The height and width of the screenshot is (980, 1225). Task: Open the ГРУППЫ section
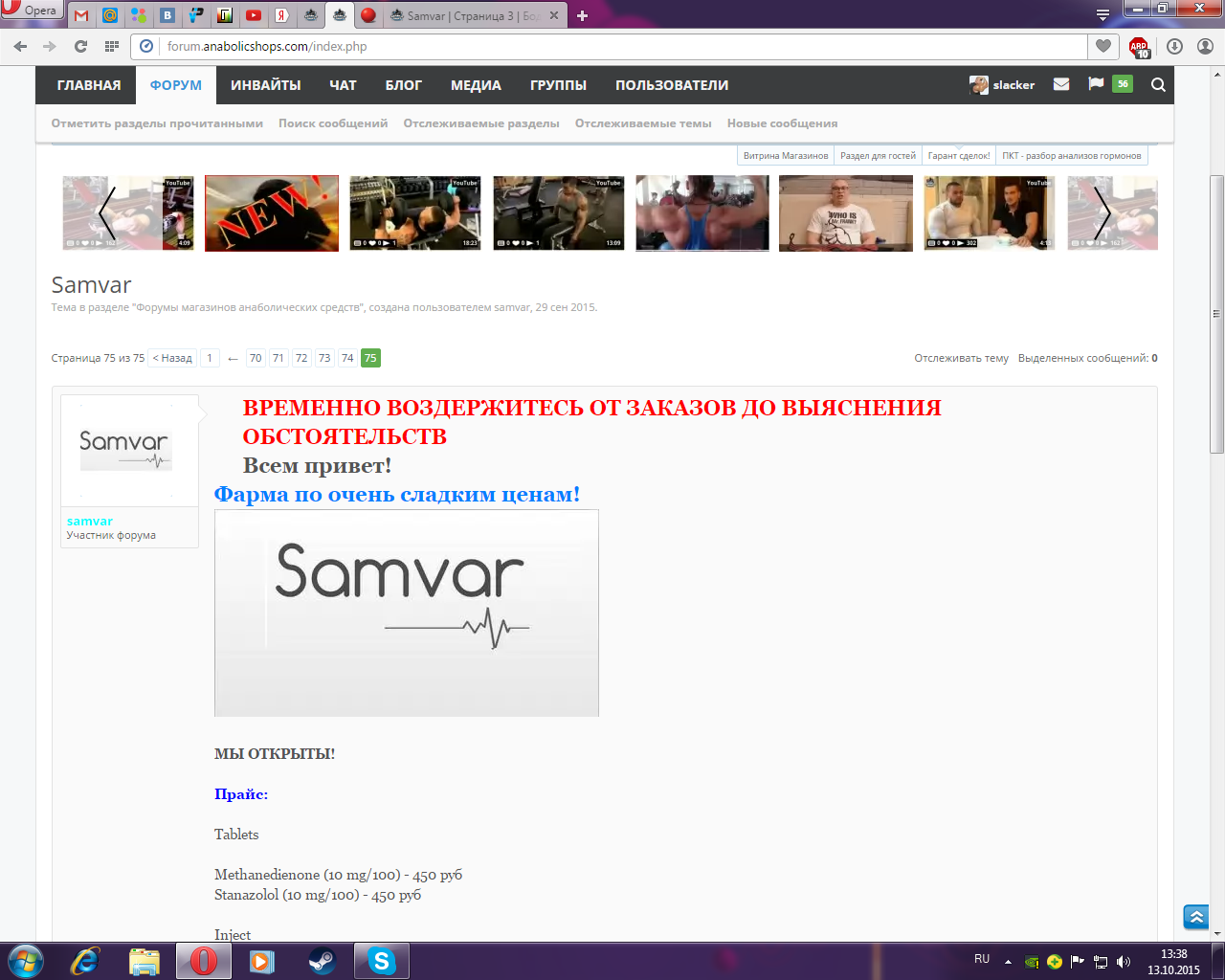[558, 85]
